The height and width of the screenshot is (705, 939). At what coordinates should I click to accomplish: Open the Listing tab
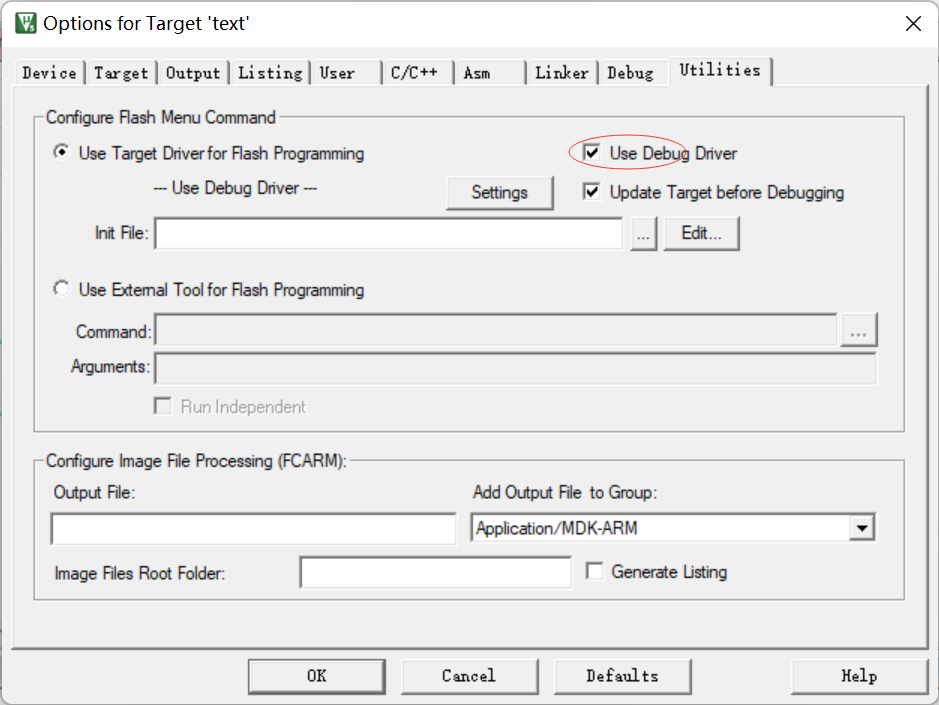point(270,73)
